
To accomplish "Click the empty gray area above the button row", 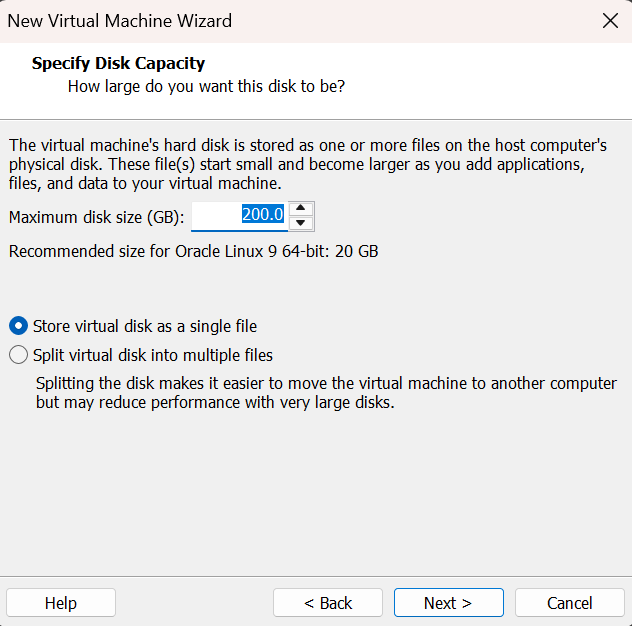I will 316,500.
